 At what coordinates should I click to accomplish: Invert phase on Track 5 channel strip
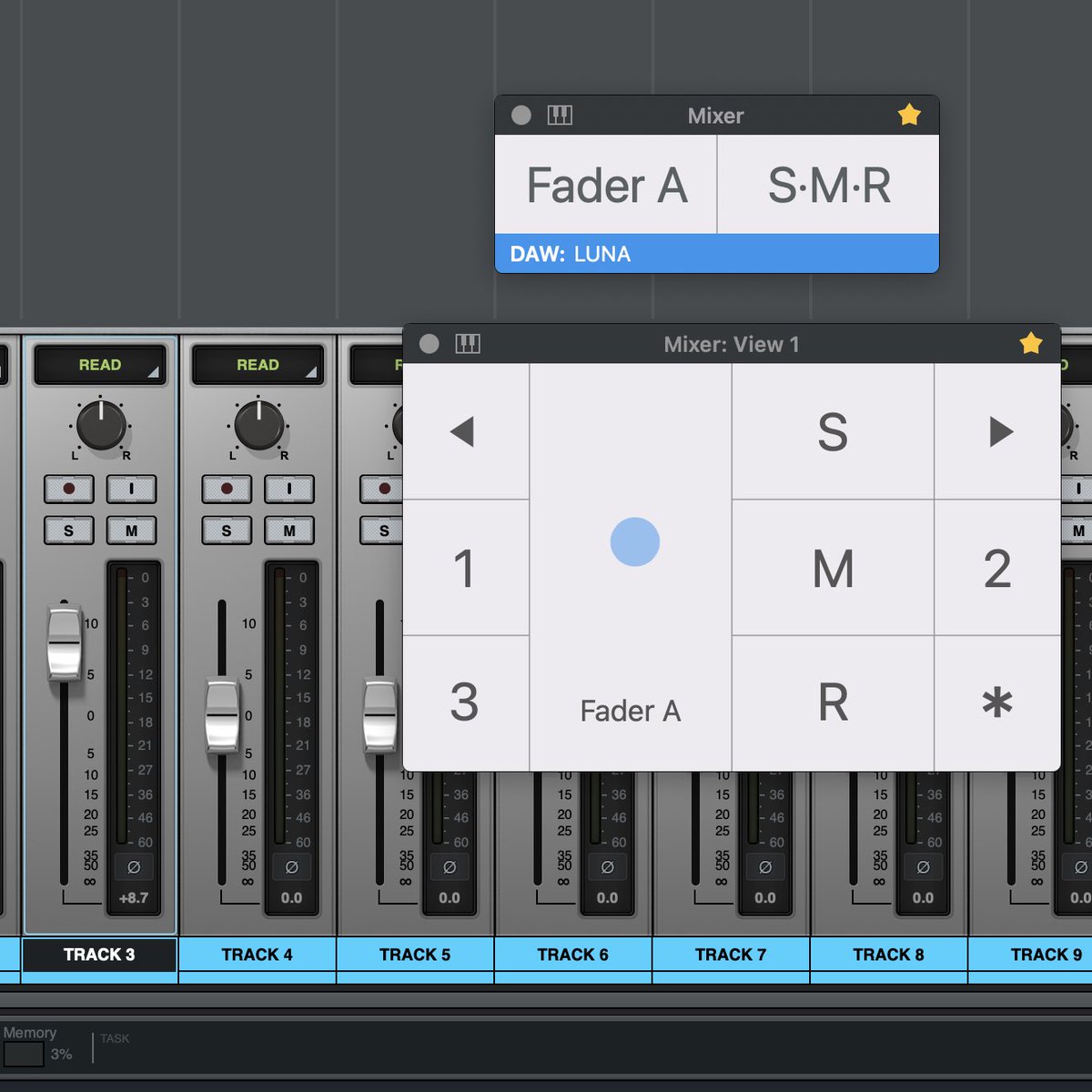pos(450,867)
